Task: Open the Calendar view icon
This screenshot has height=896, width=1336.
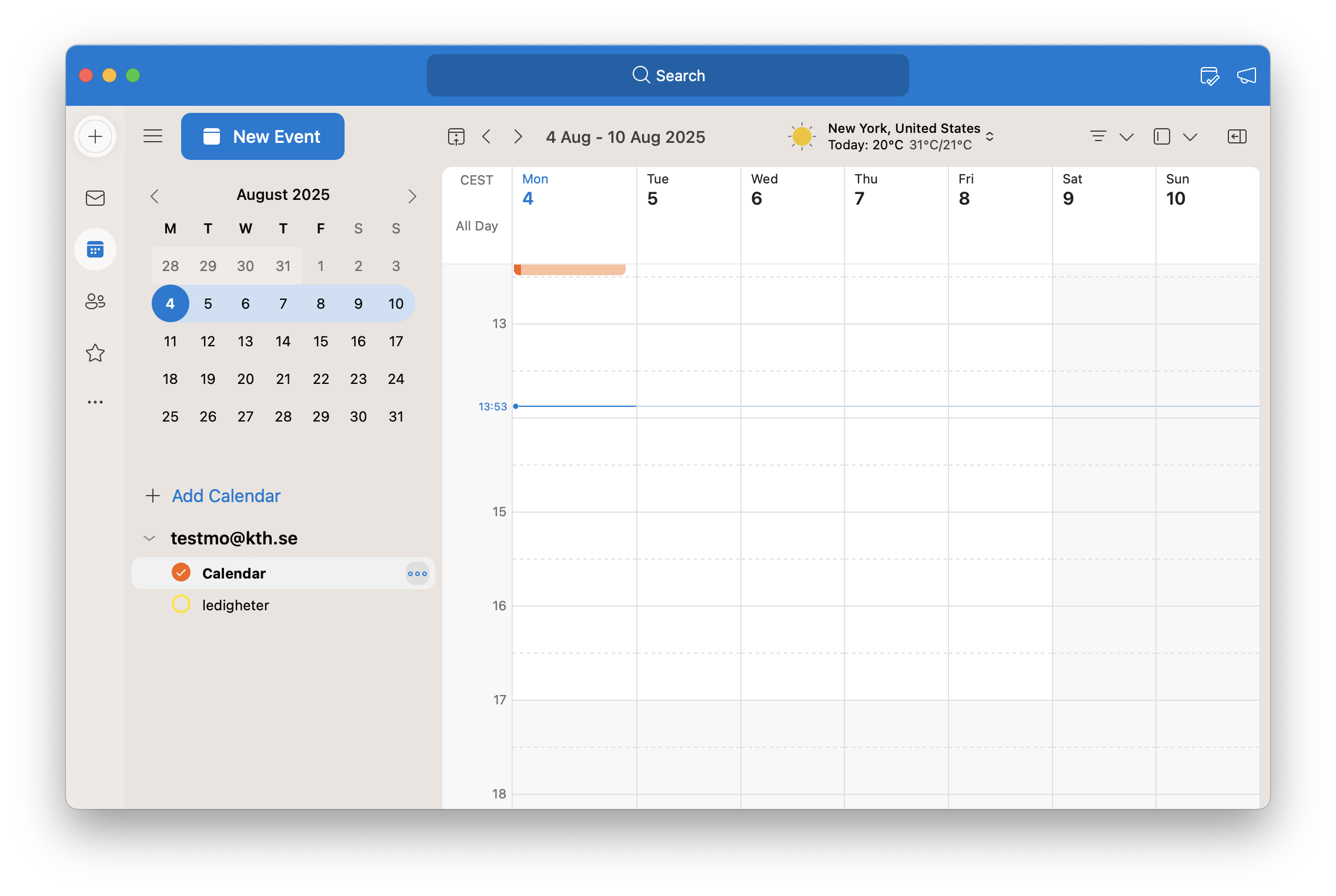Action: coord(95,250)
